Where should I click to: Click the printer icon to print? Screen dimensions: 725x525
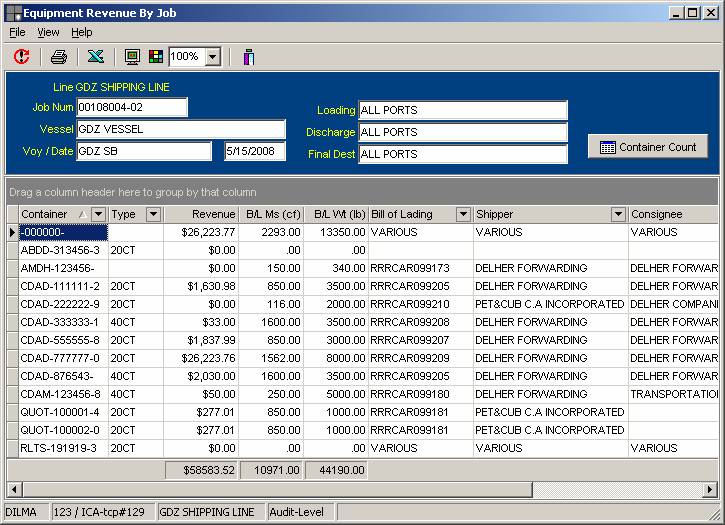tap(59, 57)
